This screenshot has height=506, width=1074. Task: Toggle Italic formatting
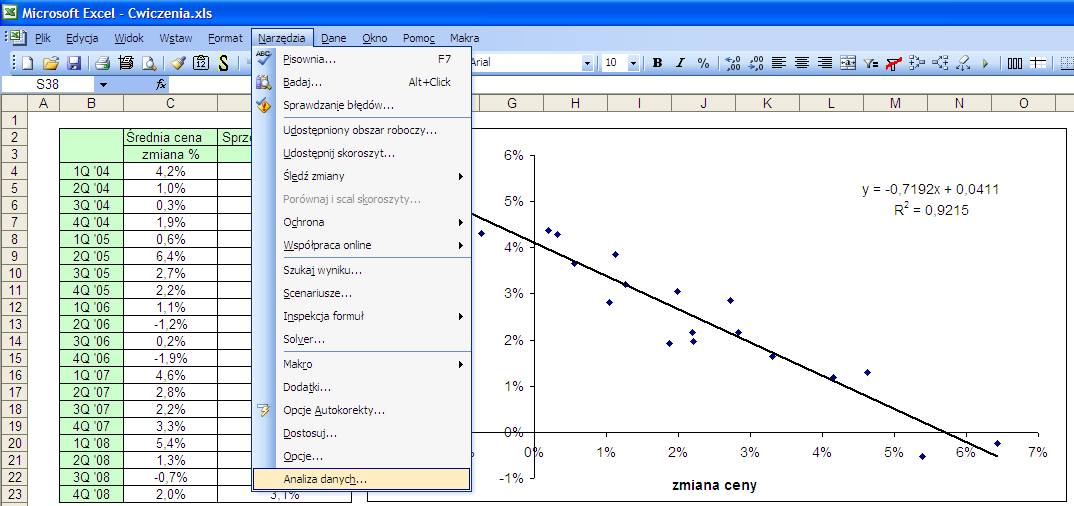(x=680, y=63)
